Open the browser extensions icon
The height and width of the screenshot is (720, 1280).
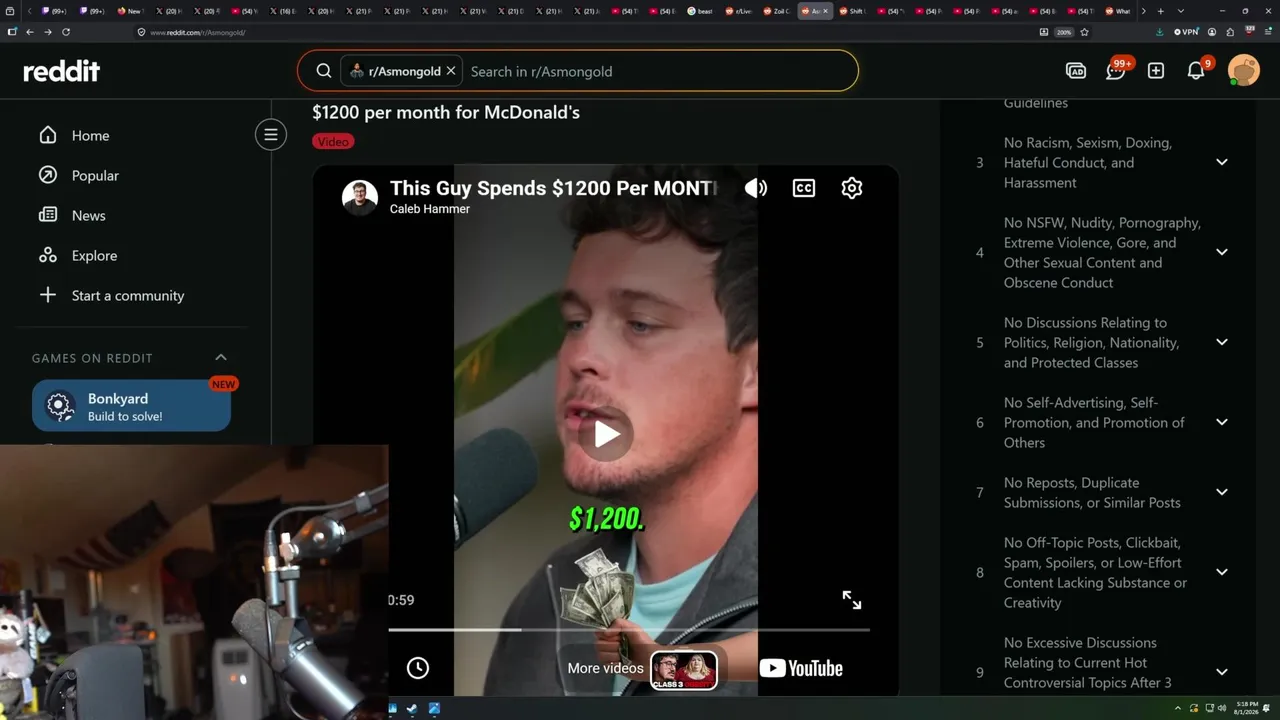click(x=1230, y=32)
